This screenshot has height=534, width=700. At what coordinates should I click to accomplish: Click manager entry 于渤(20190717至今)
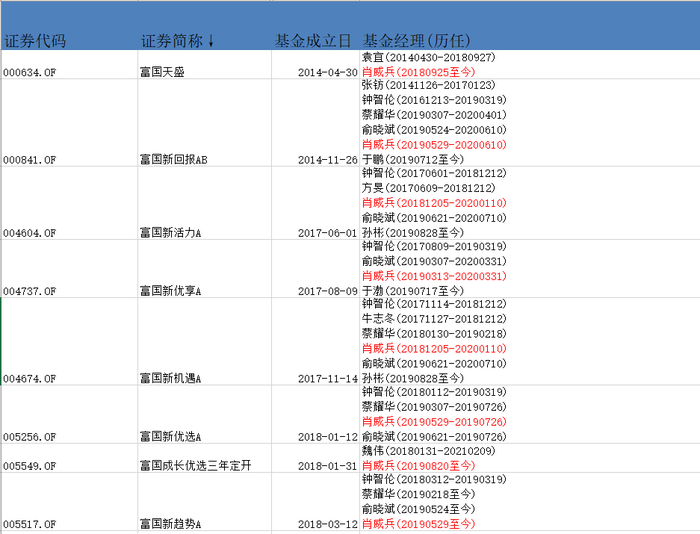pos(413,291)
